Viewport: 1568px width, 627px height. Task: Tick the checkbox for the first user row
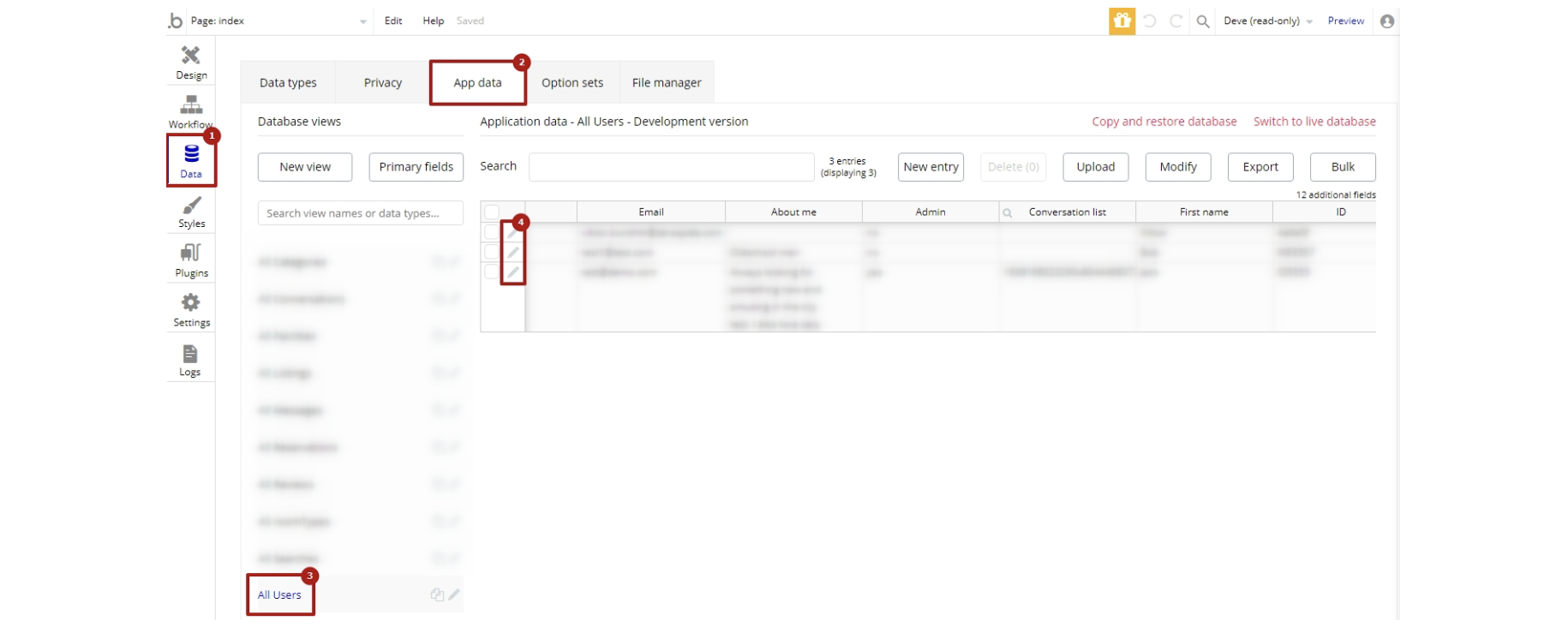492,232
